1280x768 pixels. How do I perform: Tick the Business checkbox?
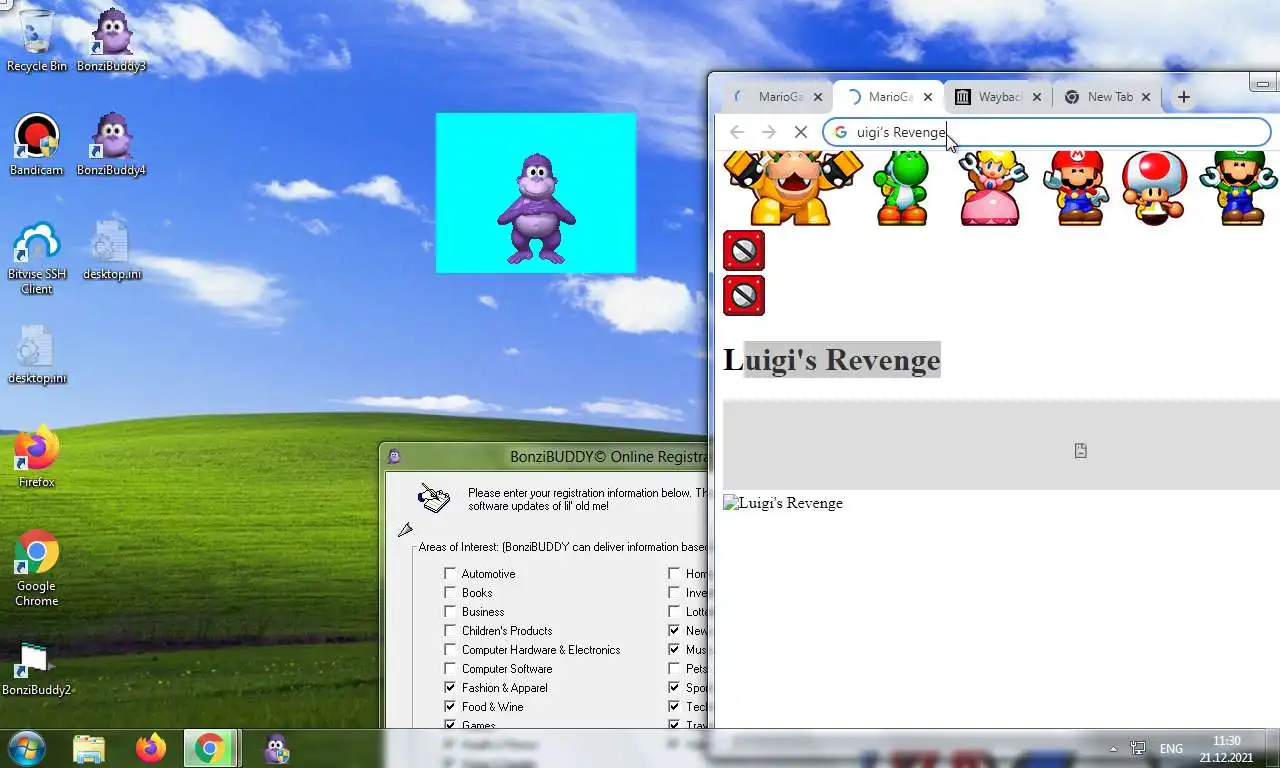click(450, 612)
